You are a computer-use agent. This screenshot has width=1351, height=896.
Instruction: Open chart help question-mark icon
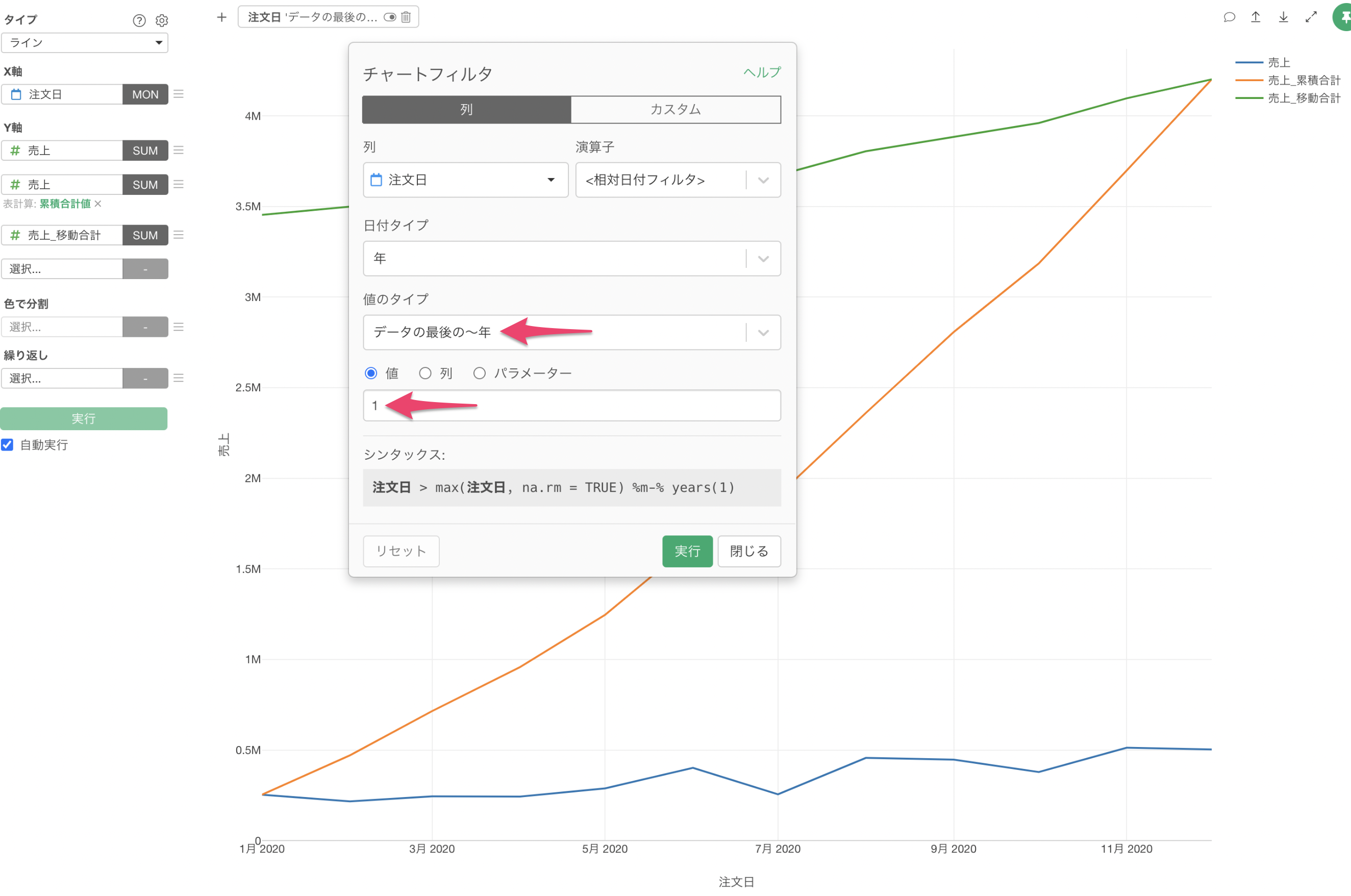tap(139, 20)
